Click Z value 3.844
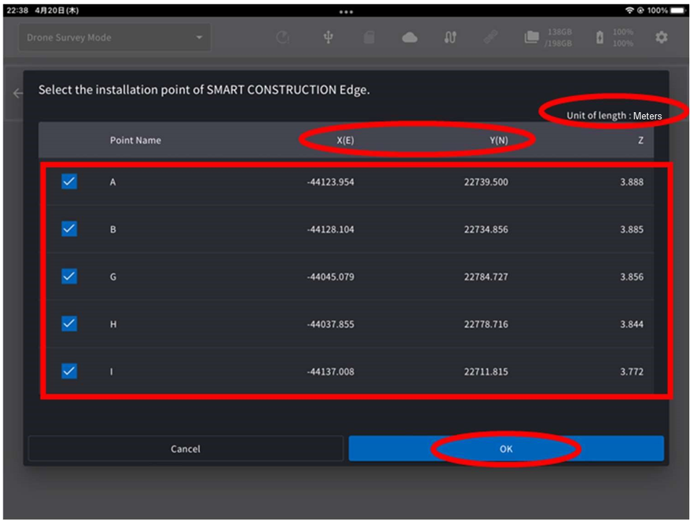691x521 pixels. coord(632,324)
